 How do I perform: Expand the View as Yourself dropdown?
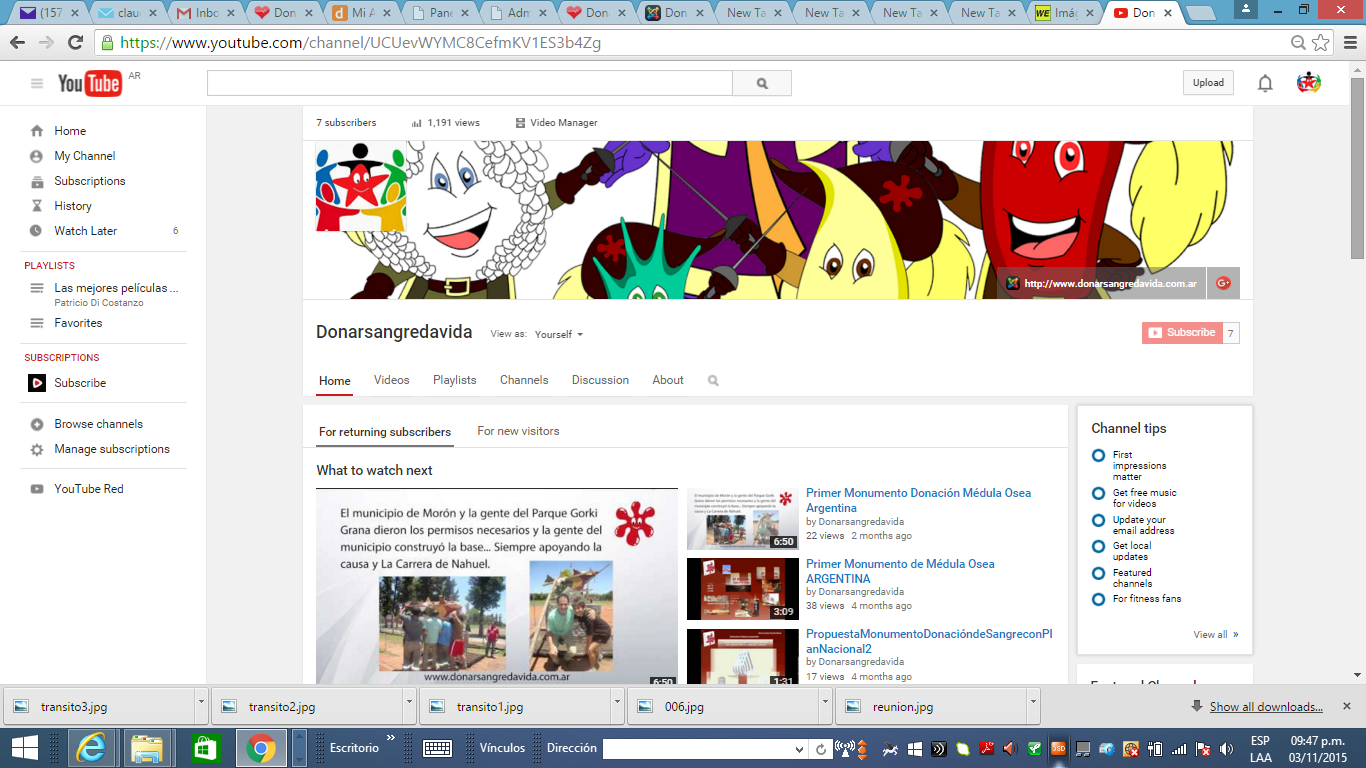pyautogui.click(x=558, y=334)
